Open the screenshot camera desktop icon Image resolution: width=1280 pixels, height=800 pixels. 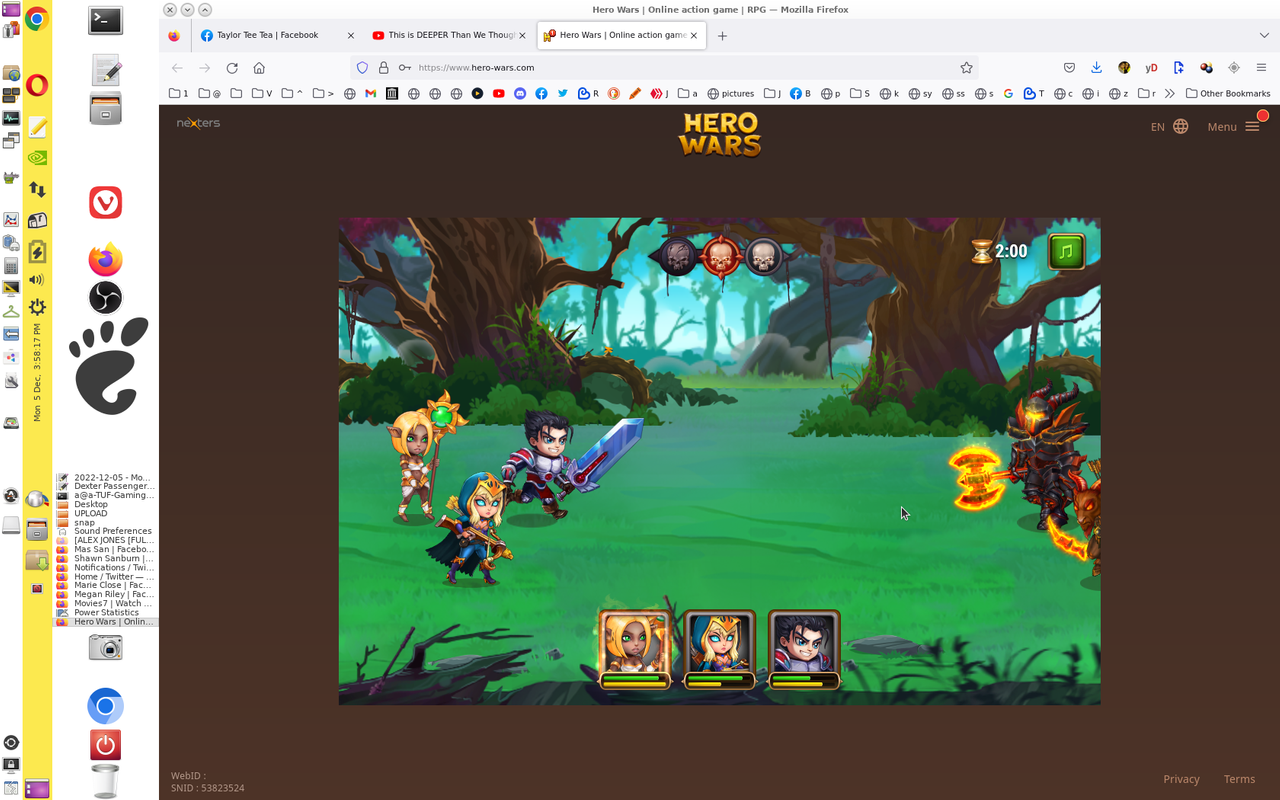pyautogui.click(x=106, y=647)
